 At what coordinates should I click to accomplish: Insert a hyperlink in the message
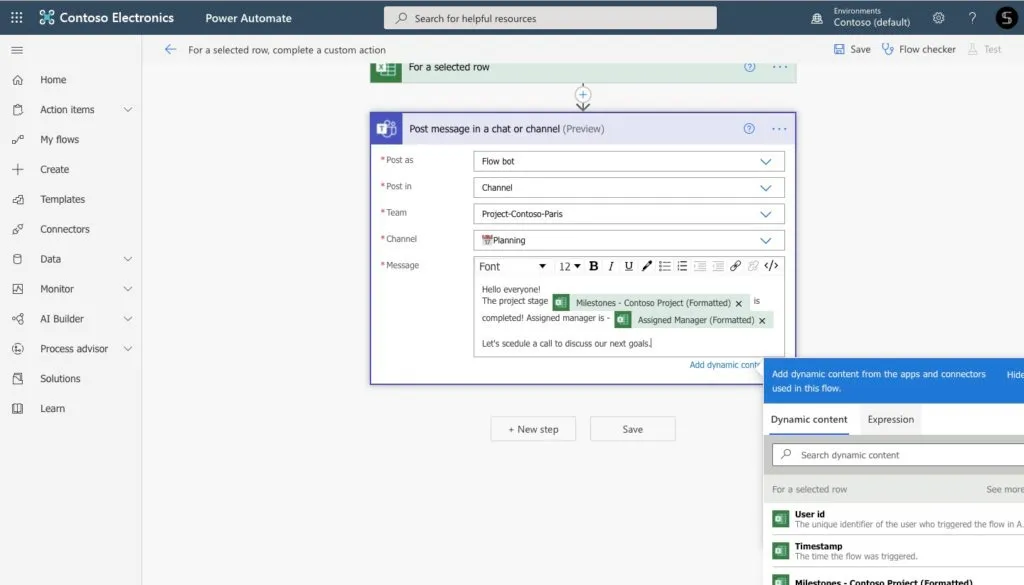[x=735, y=266]
